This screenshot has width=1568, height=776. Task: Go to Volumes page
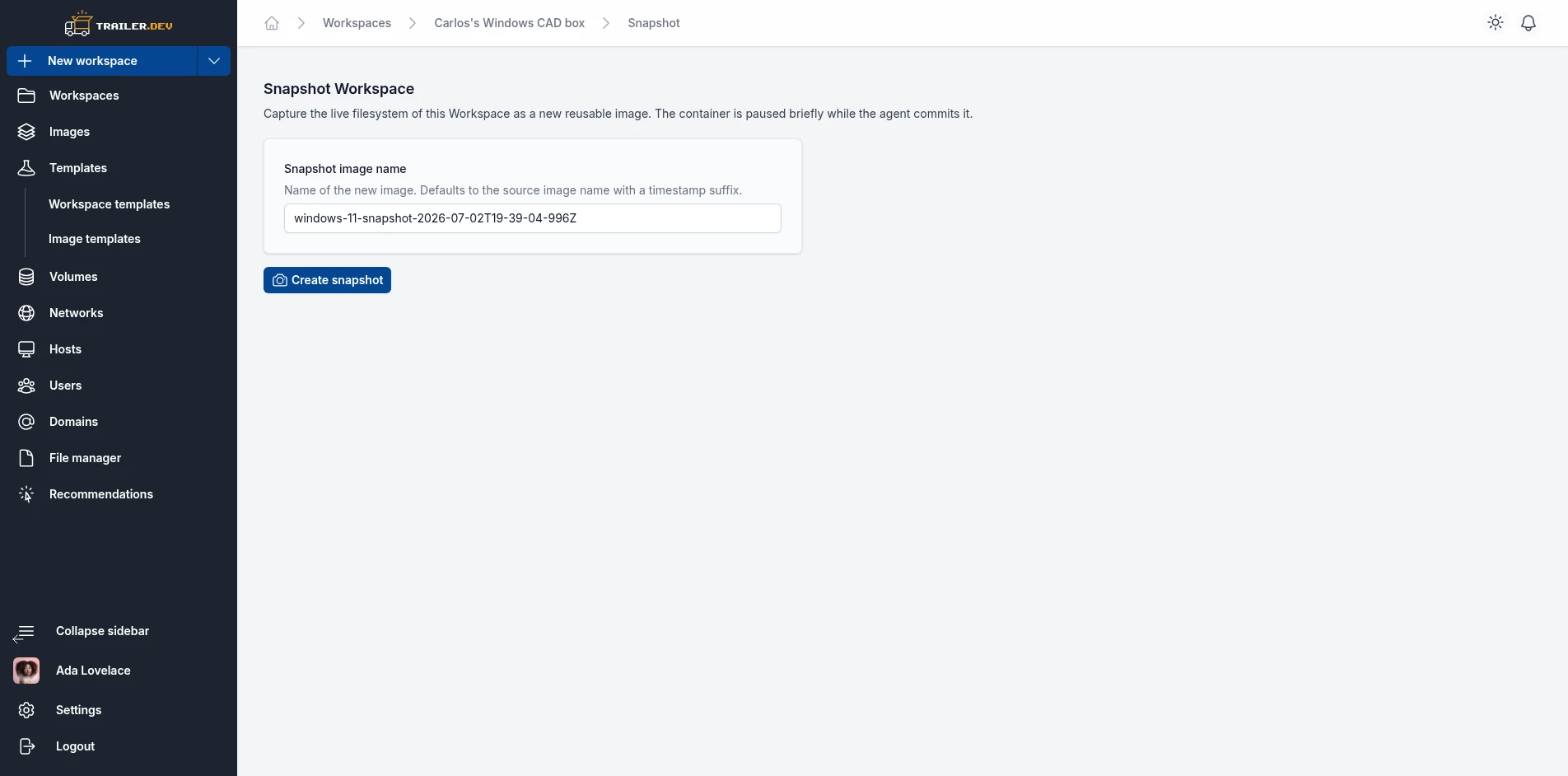coord(73,277)
